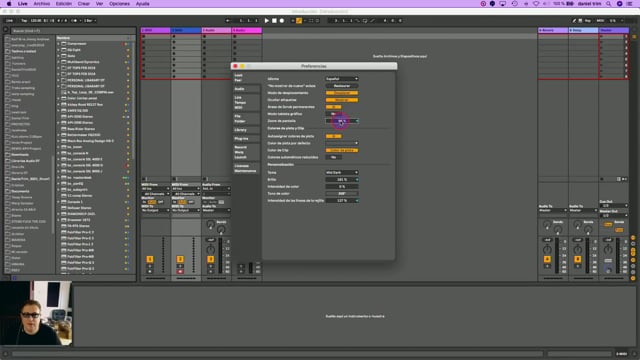Select the Link Tempo MIDI preferences tab
Viewport: 640px width, 360px height.
247,102
